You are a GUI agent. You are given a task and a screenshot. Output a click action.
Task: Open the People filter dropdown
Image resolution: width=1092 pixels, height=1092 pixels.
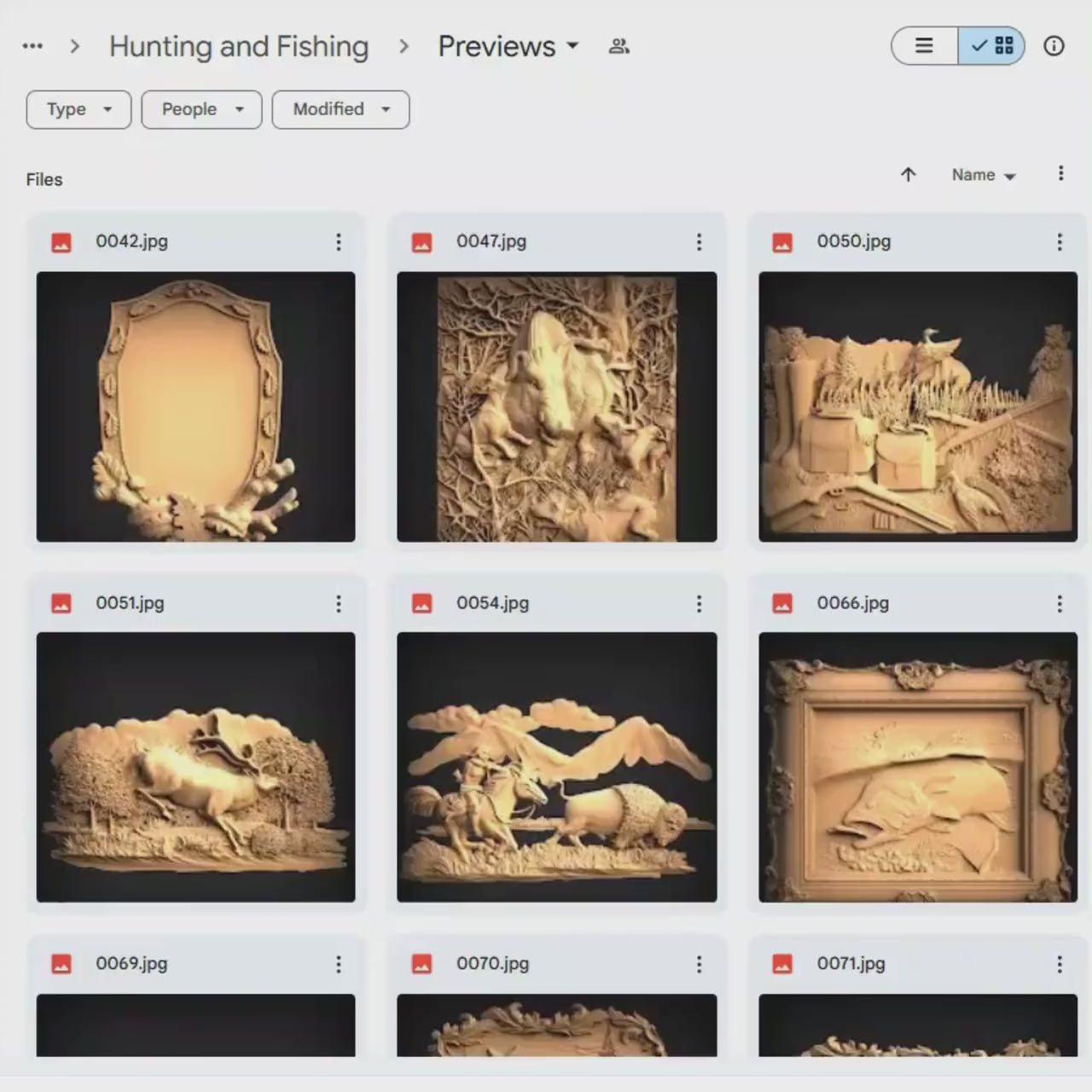coord(201,109)
